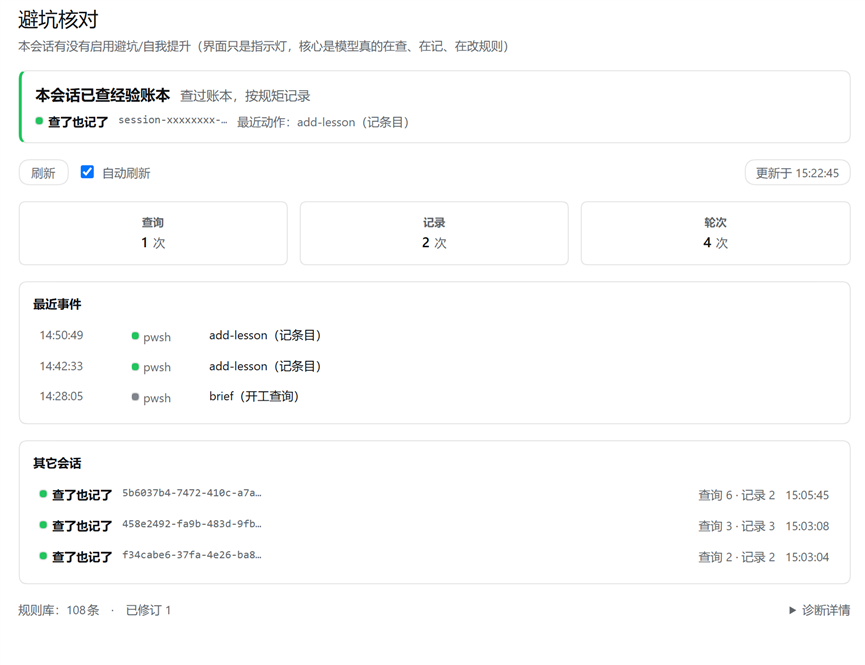The width and height of the screenshot is (865, 665).
Task: Click the 查过账本，按规矩记录 subtitle
Action: pos(245,96)
